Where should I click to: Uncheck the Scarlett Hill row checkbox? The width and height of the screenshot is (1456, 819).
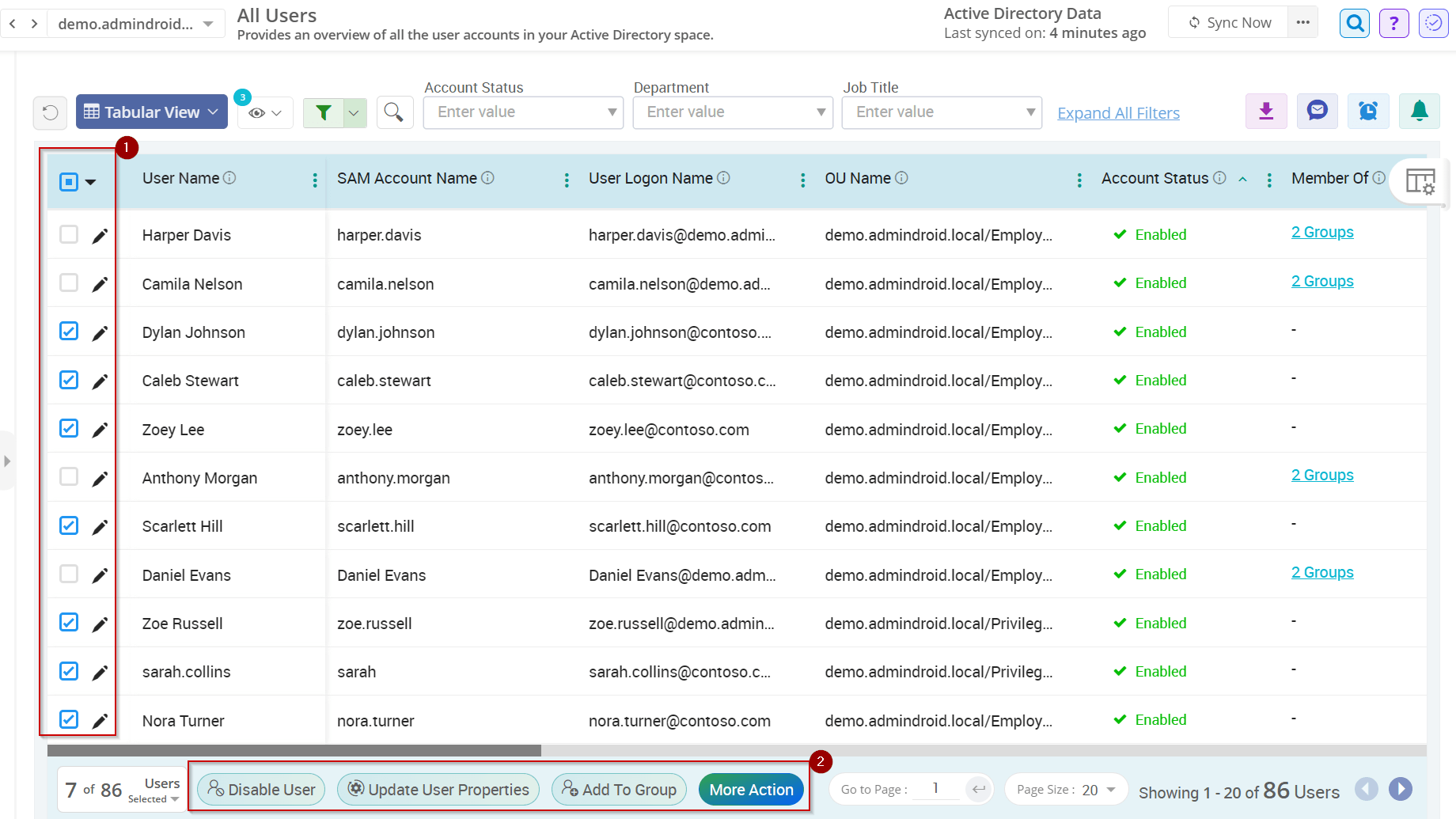click(x=69, y=525)
